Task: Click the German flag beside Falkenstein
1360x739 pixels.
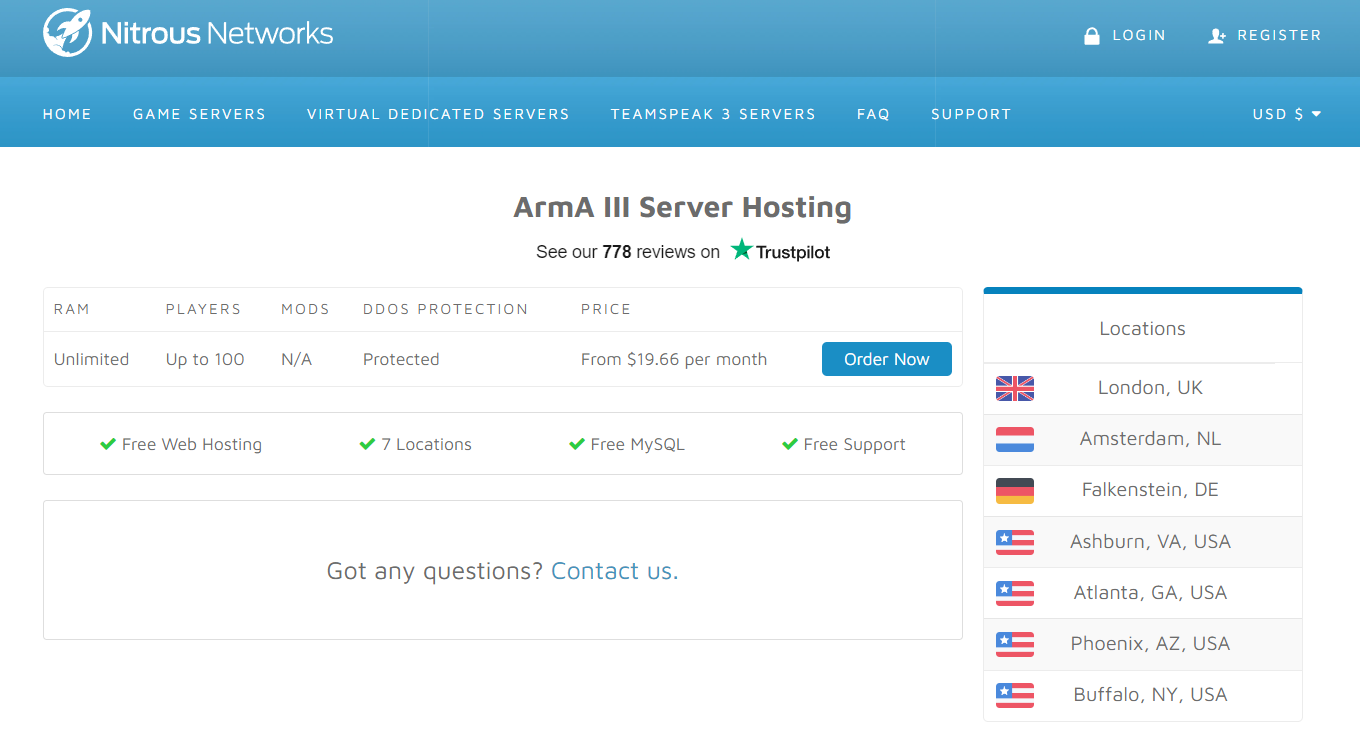Action: (1015, 491)
